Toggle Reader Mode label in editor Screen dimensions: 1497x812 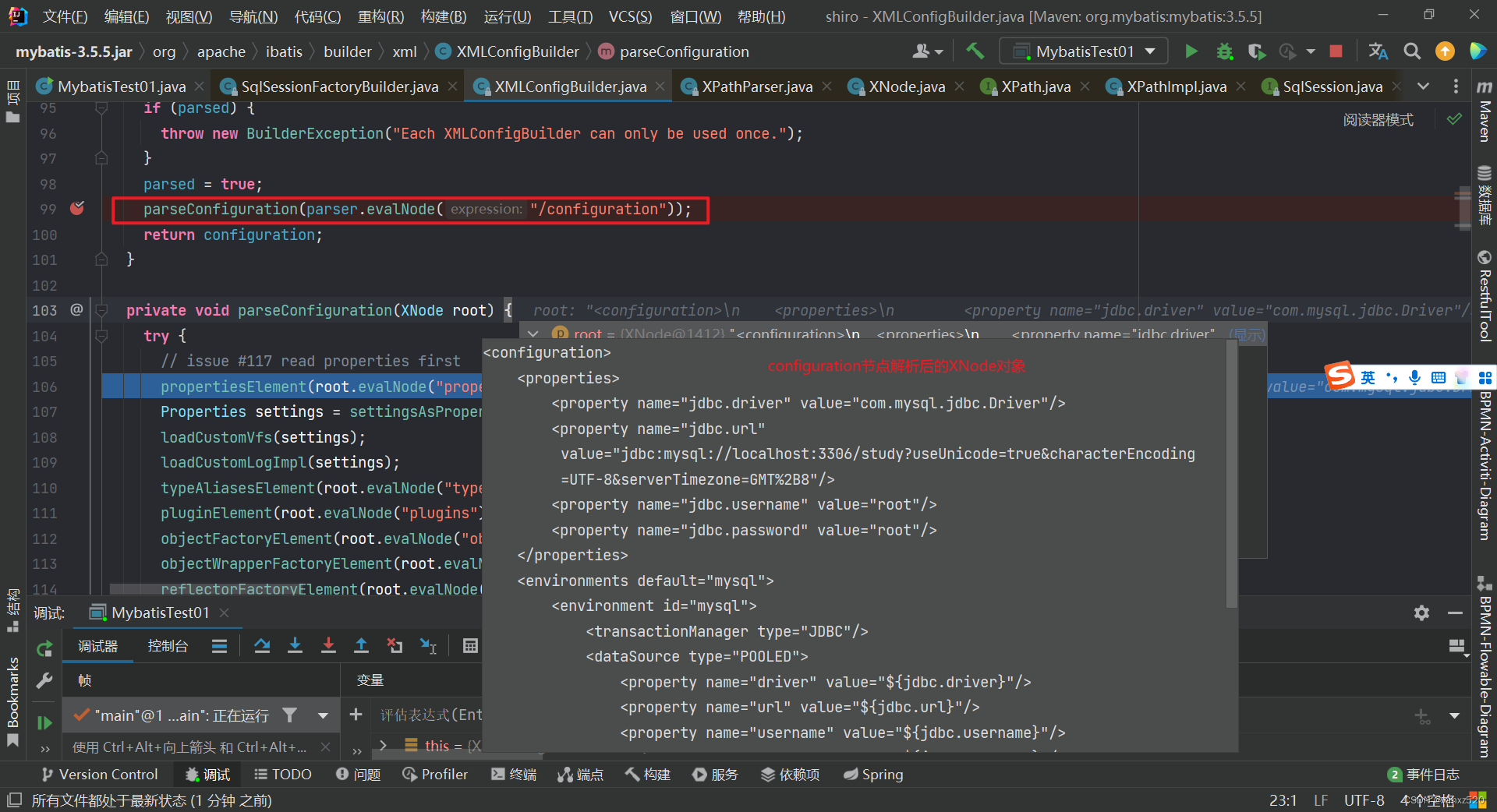[1378, 120]
